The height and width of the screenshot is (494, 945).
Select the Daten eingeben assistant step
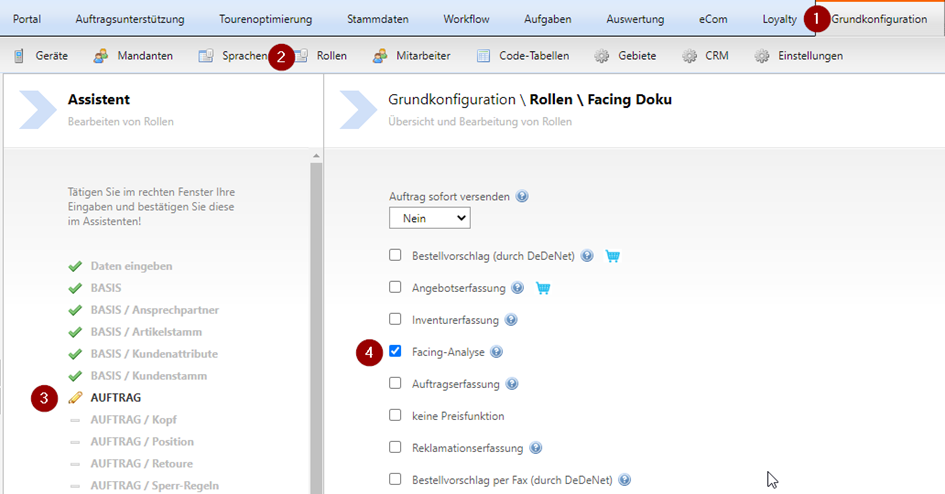tap(131, 266)
